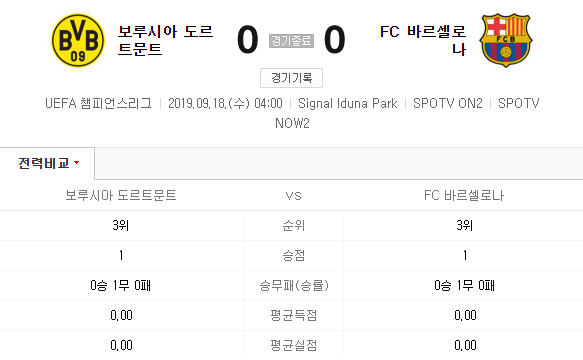Click the 승무패(승률) record row label
583x360 pixels.
click(294, 286)
